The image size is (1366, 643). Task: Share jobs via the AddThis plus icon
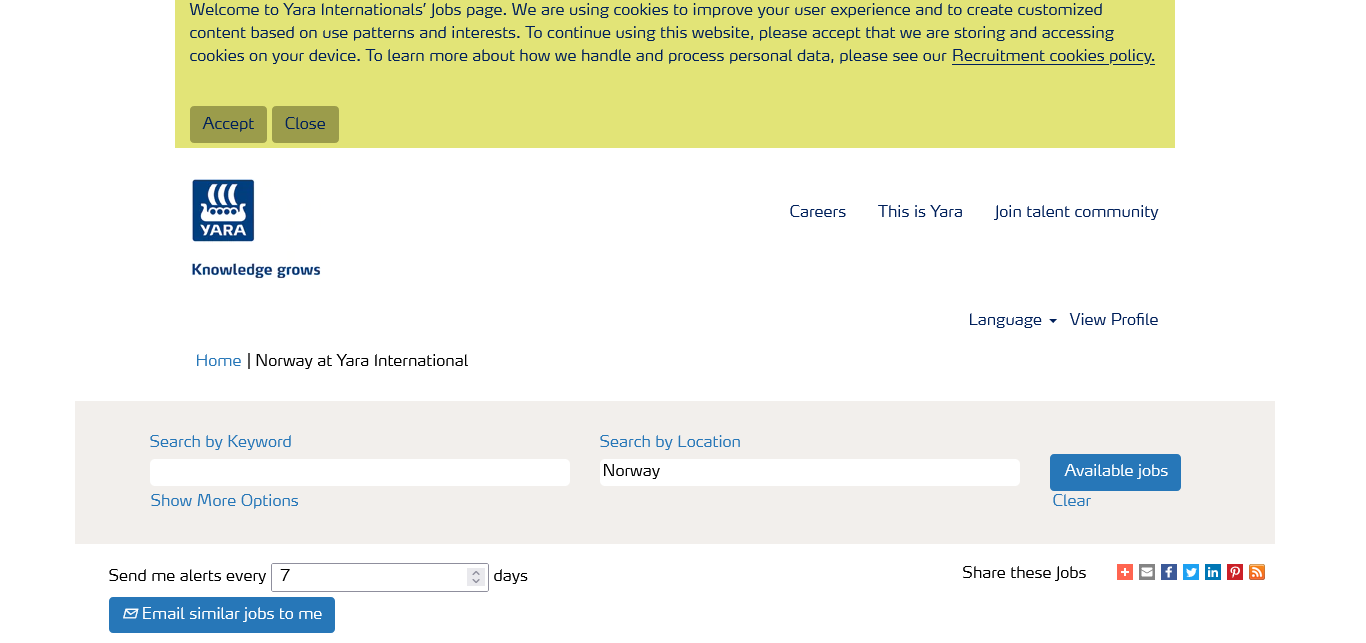1125,572
